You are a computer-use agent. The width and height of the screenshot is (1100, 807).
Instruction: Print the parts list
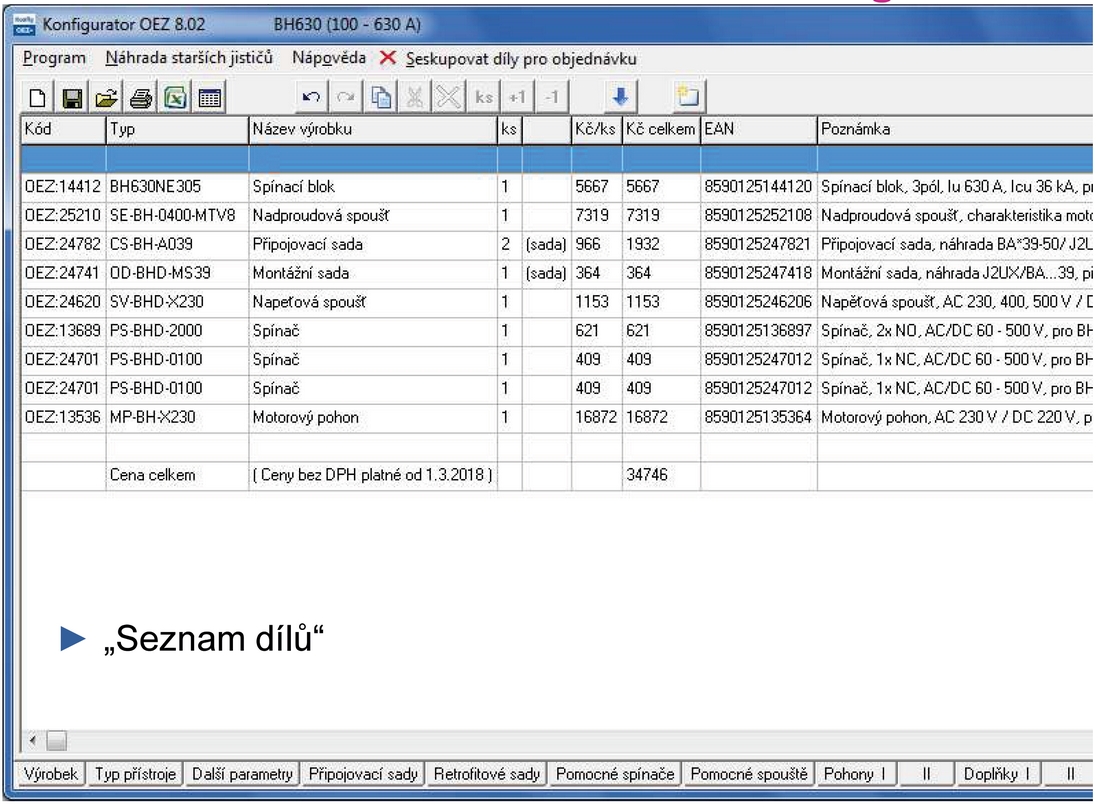[x=141, y=98]
